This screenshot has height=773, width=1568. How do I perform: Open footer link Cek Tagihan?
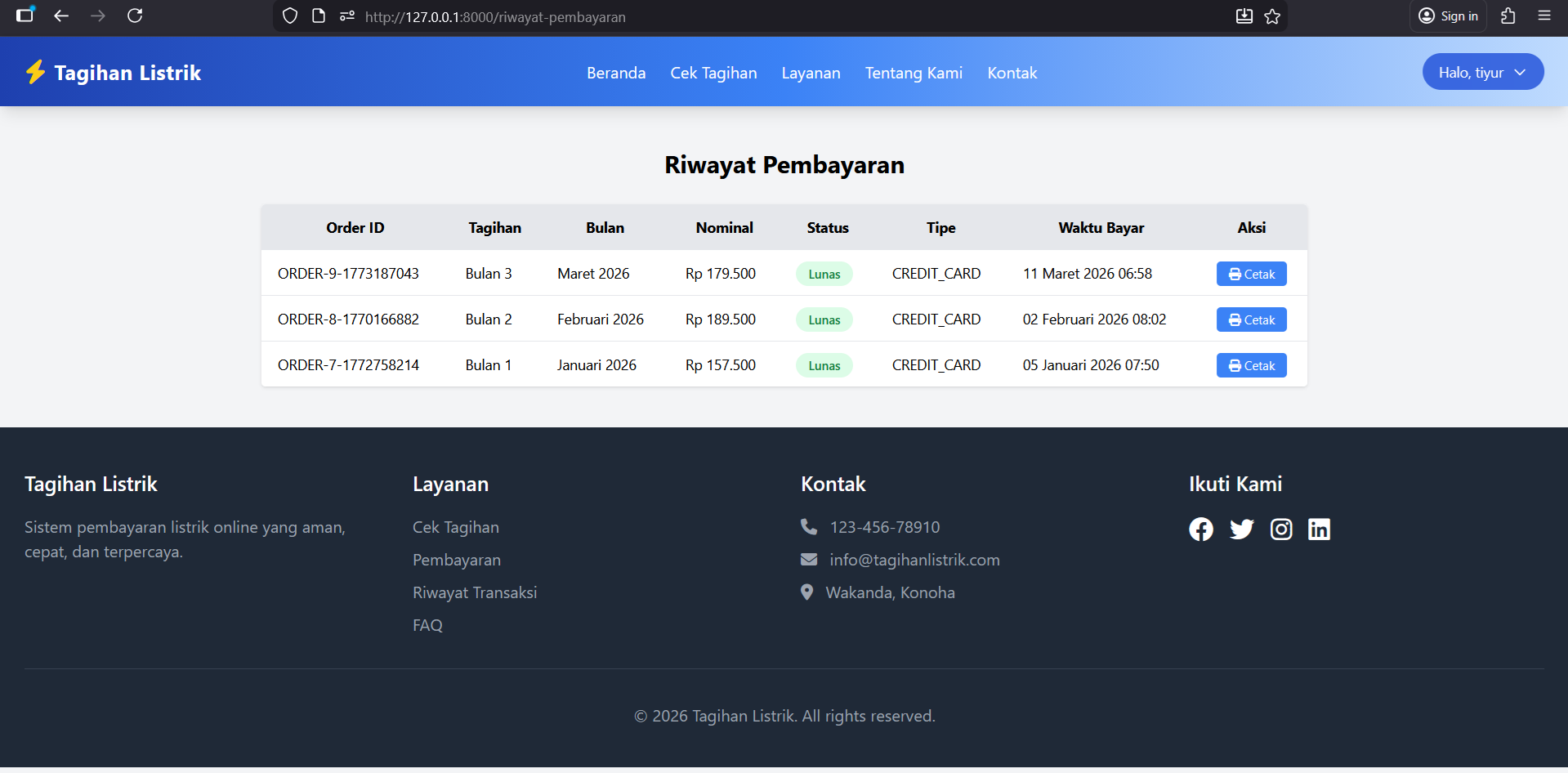[455, 527]
